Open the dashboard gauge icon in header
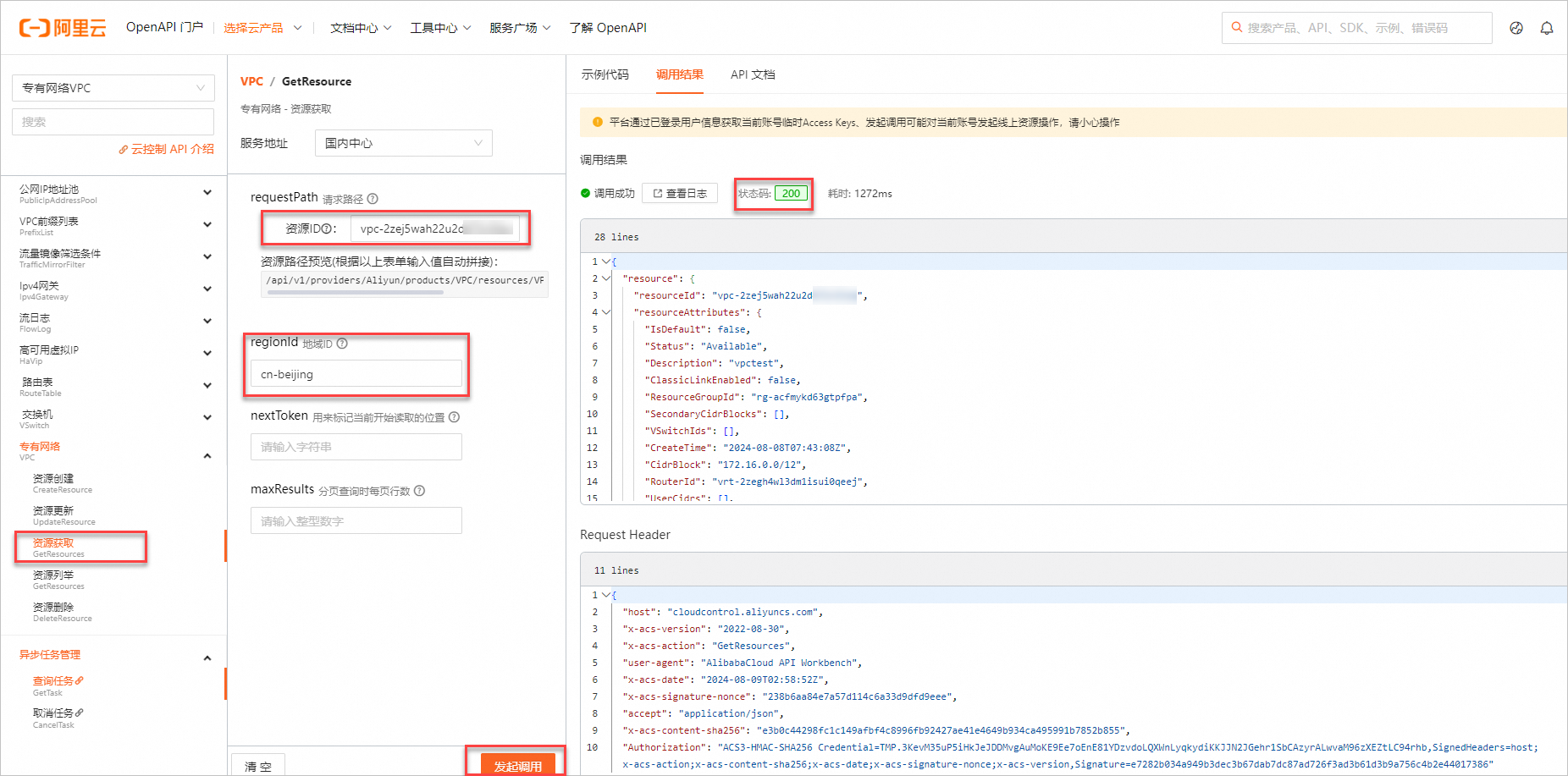Image resolution: width=1568 pixels, height=776 pixels. coord(1516,28)
